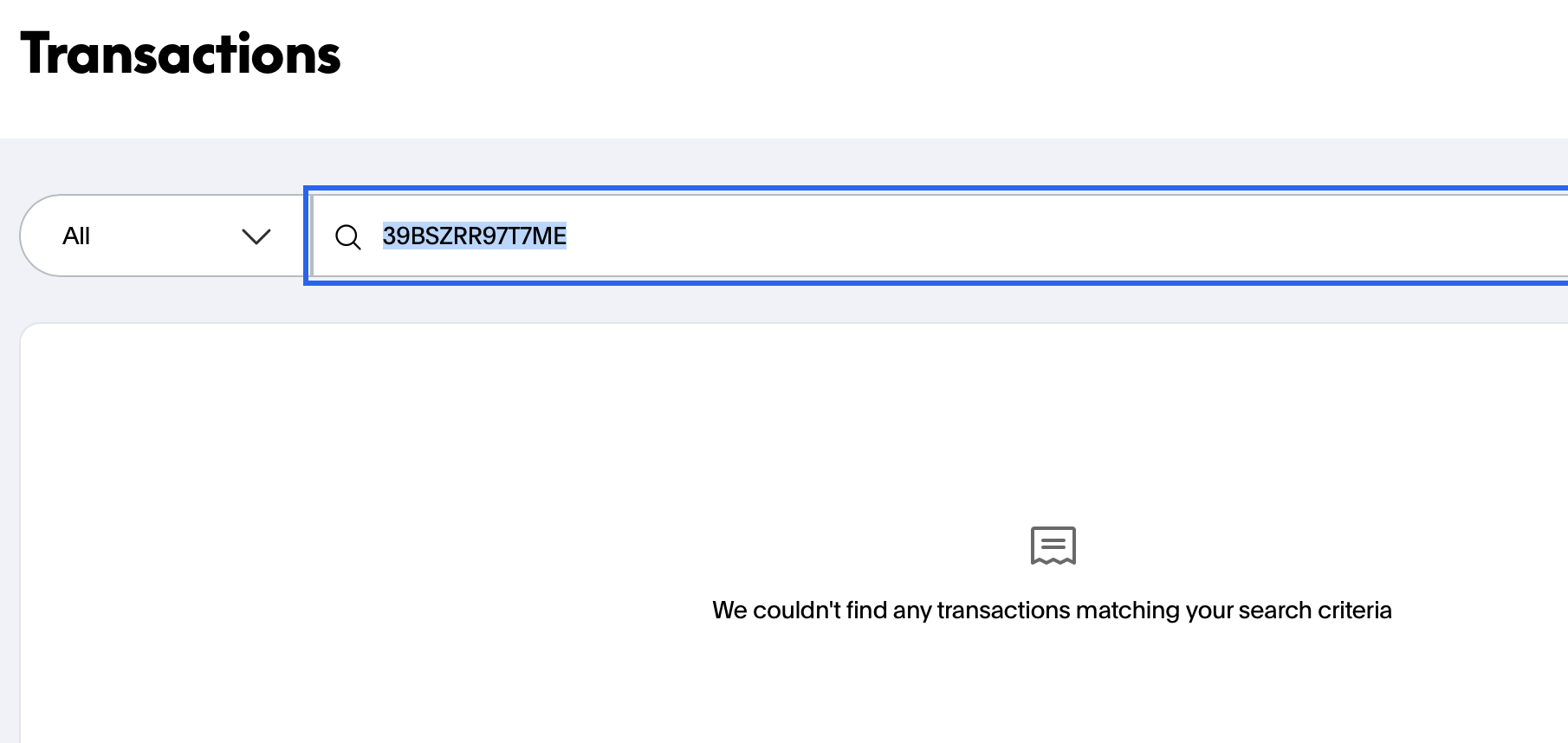Screen dimensions: 1568x743
Task: Click the end of the 39BSZRR97T7ME query text
Action: tap(567, 236)
